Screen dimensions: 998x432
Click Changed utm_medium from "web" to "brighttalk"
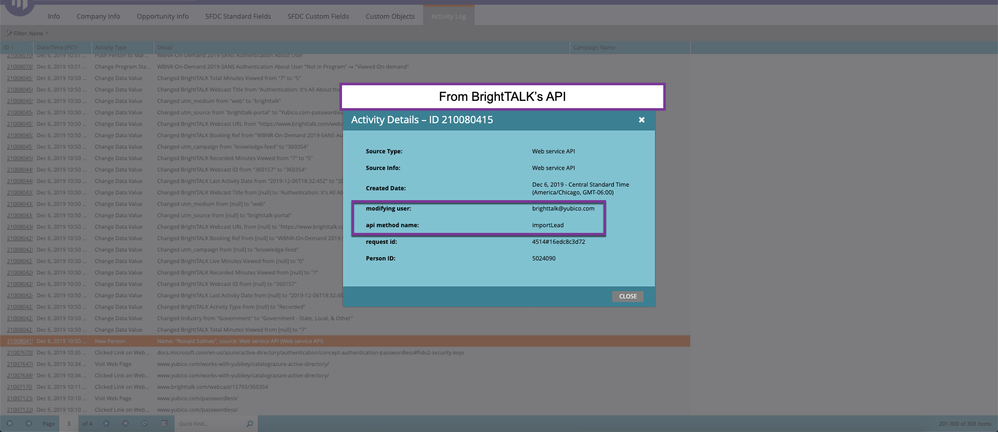pos(219,101)
